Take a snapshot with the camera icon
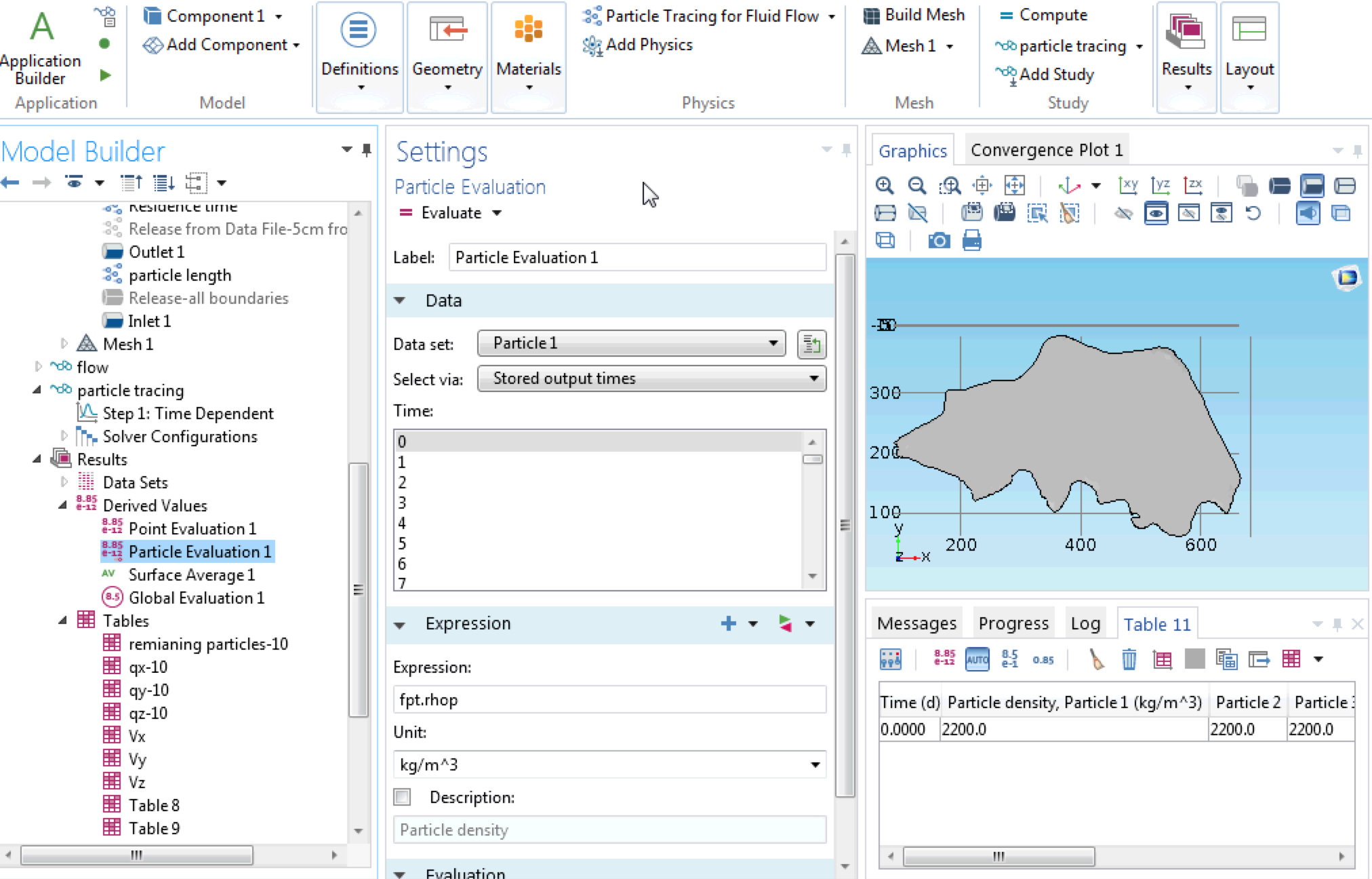The height and width of the screenshot is (879, 1372). (x=939, y=241)
